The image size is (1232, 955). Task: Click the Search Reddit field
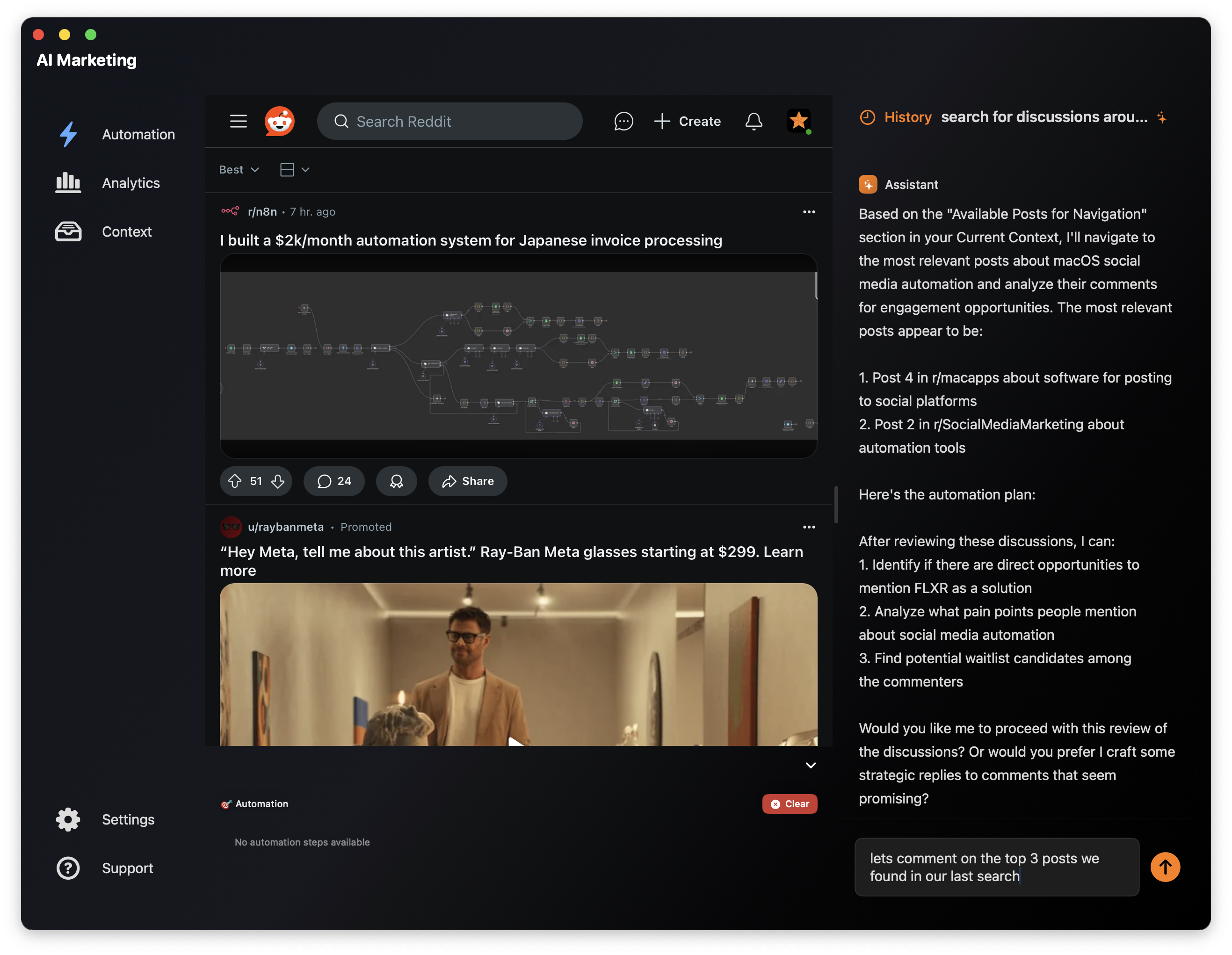pyautogui.click(x=449, y=121)
